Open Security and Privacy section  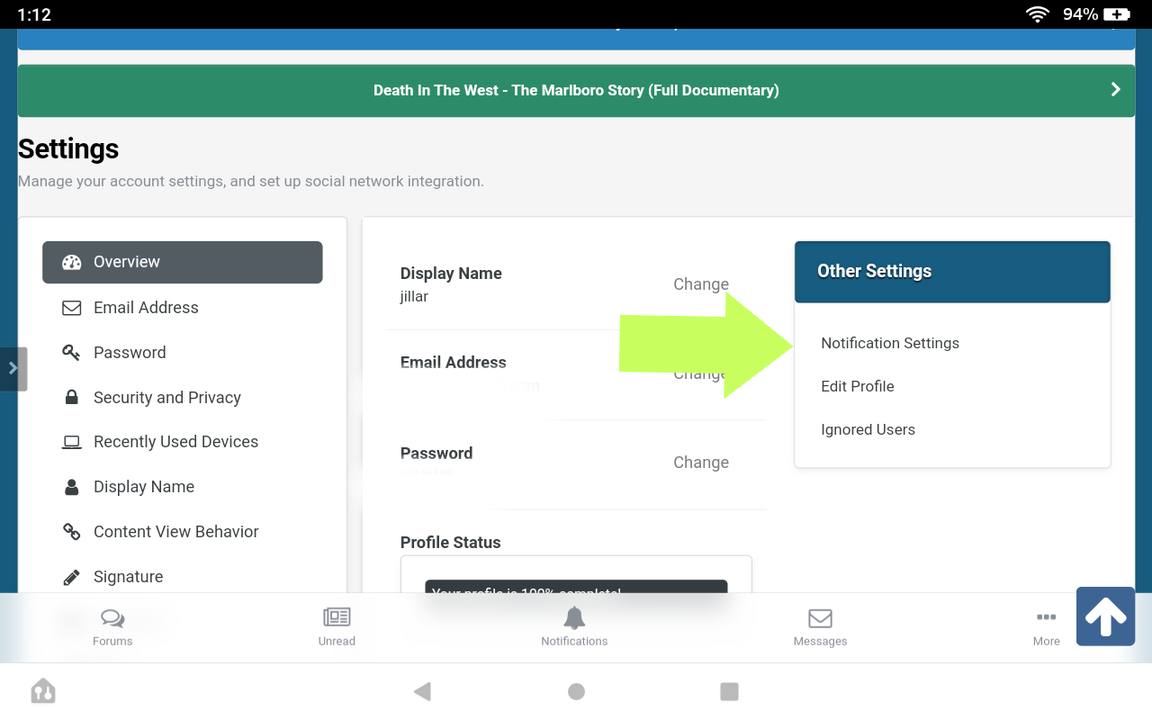tap(167, 398)
